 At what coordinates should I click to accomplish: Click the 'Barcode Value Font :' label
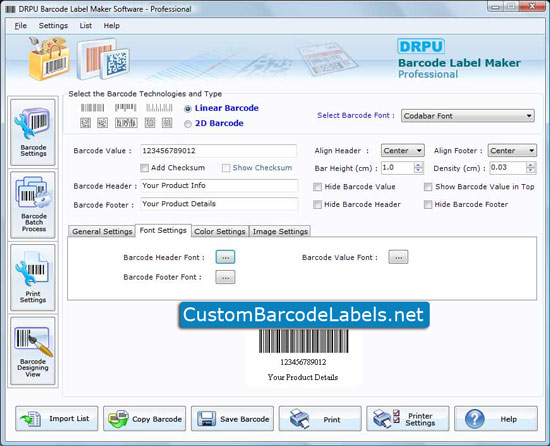coord(340,257)
